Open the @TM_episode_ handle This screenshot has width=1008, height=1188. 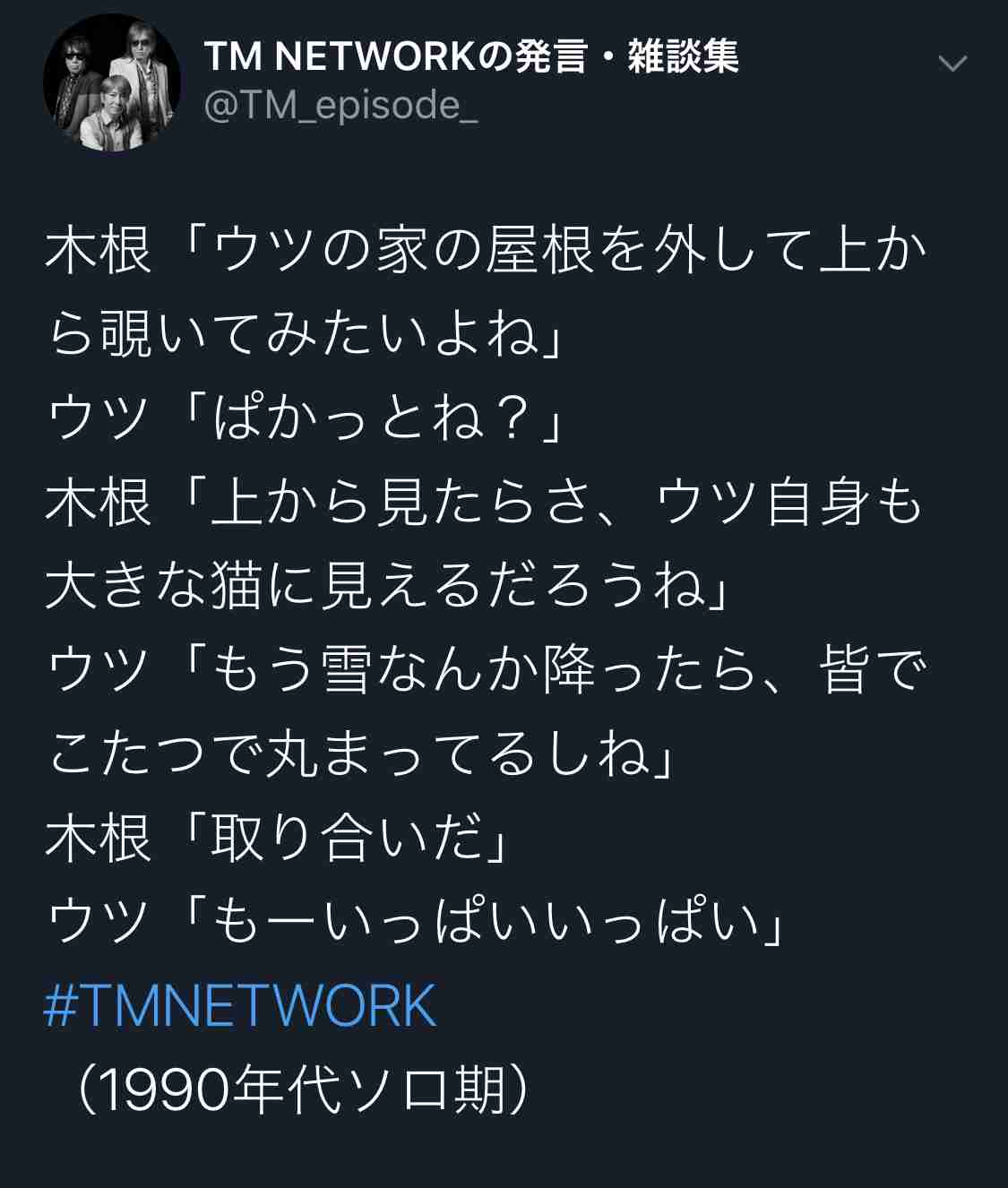[x=341, y=107]
